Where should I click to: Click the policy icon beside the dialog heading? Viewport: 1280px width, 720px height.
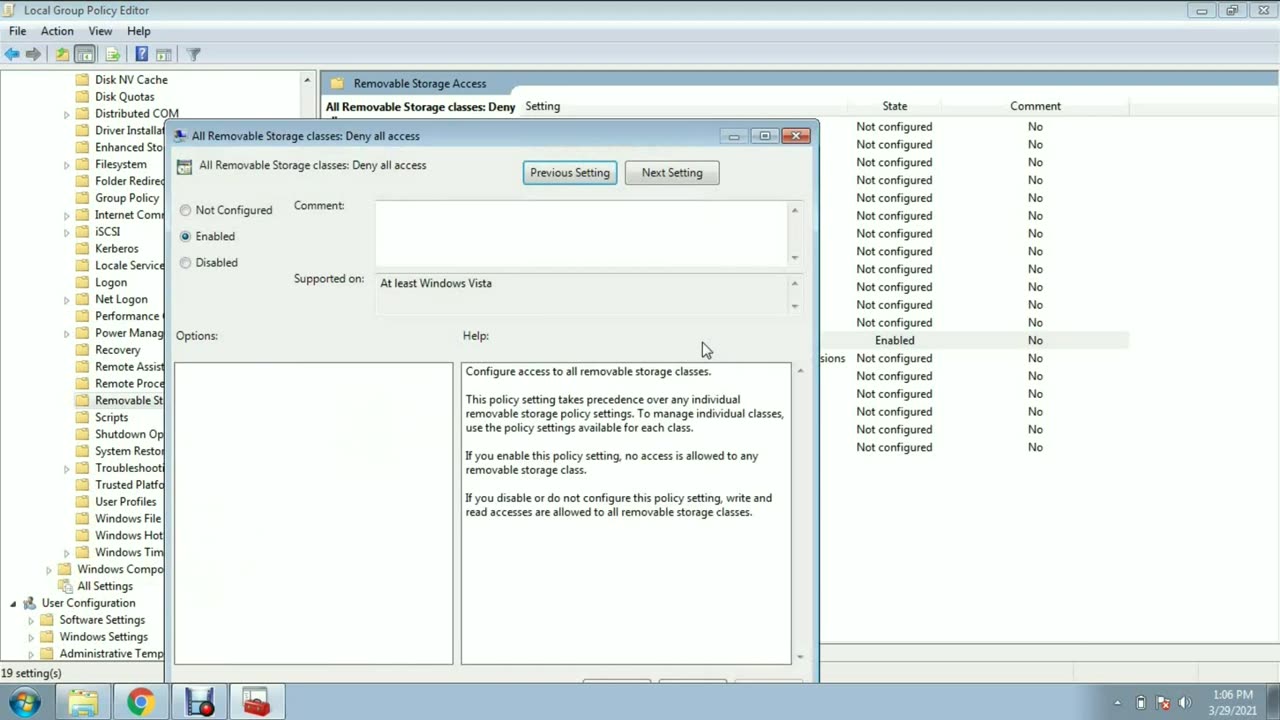coord(184,166)
